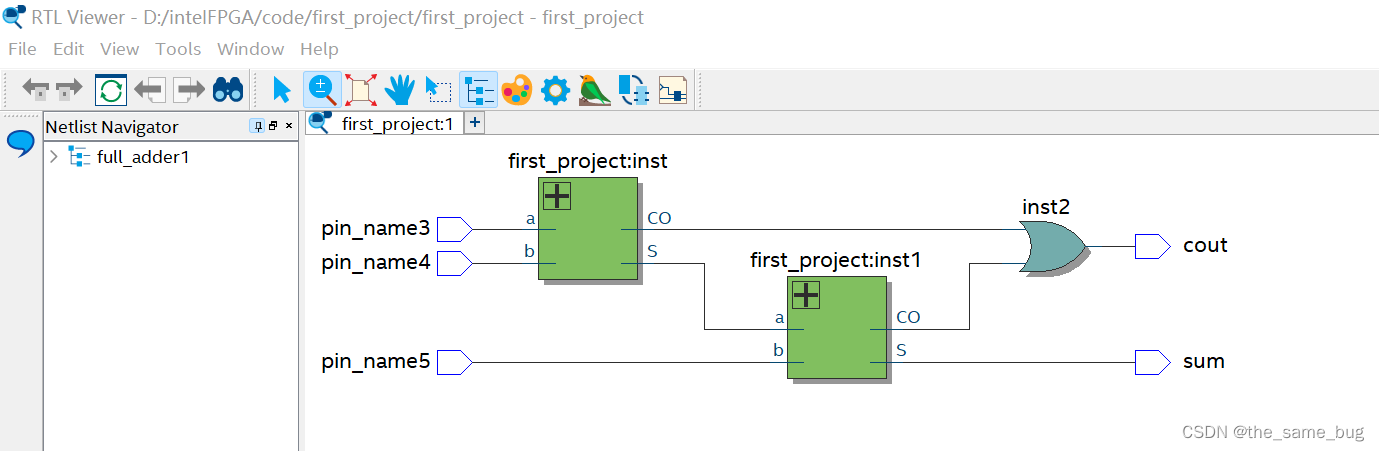Click the CO port of first_project:inst

click(x=659, y=218)
